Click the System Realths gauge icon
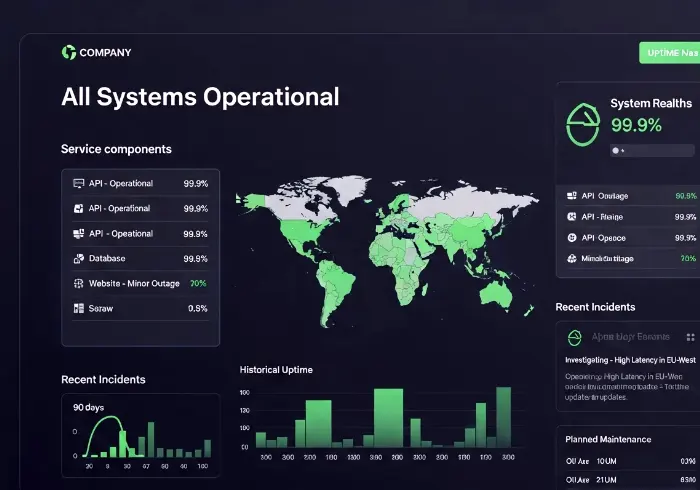This screenshot has width=700, height=490. (x=583, y=125)
